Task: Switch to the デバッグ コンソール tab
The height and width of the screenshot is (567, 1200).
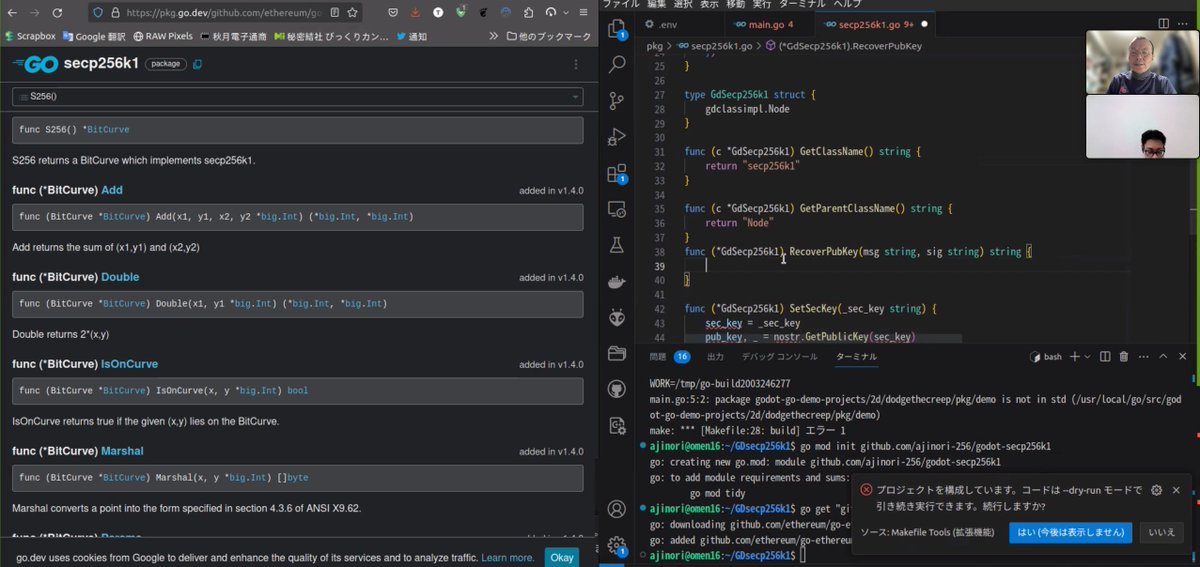Action: (x=779, y=356)
